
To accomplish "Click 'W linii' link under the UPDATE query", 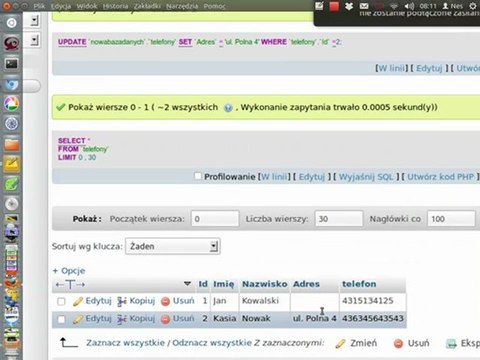I will point(392,68).
